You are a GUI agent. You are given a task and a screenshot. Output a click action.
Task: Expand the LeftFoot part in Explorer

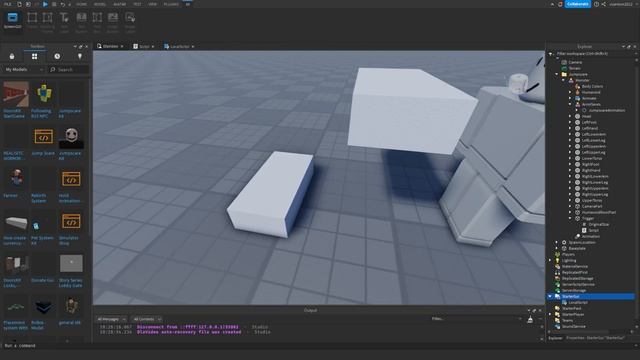[570, 122]
